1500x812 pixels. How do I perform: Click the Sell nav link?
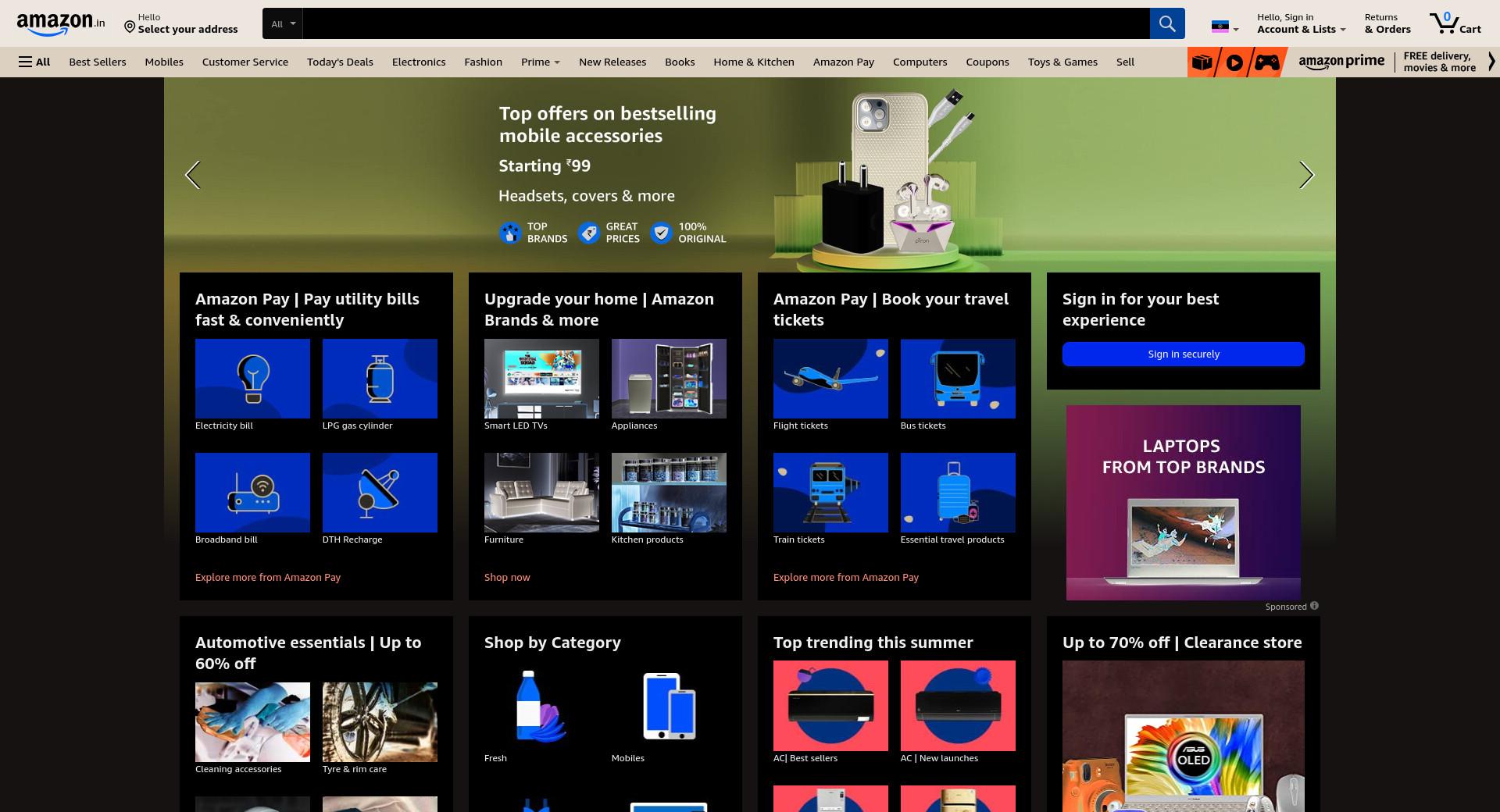(x=1125, y=62)
